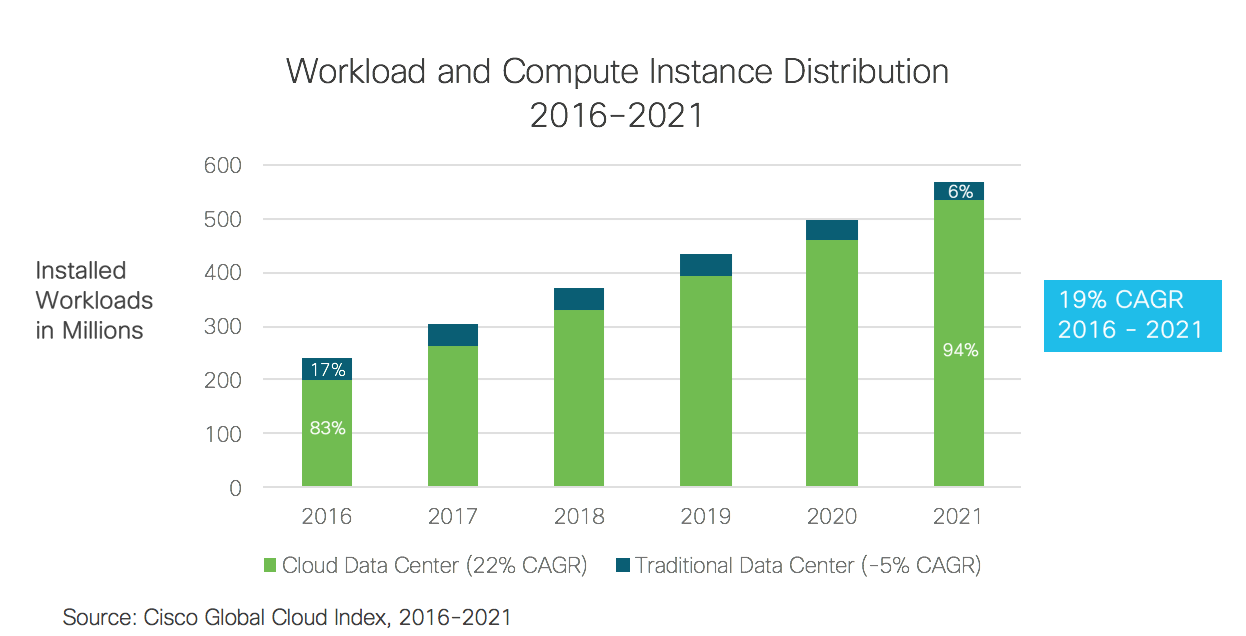Click the blue 19% CAGR callout box
This screenshot has width=1246, height=636.
point(1132,316)
